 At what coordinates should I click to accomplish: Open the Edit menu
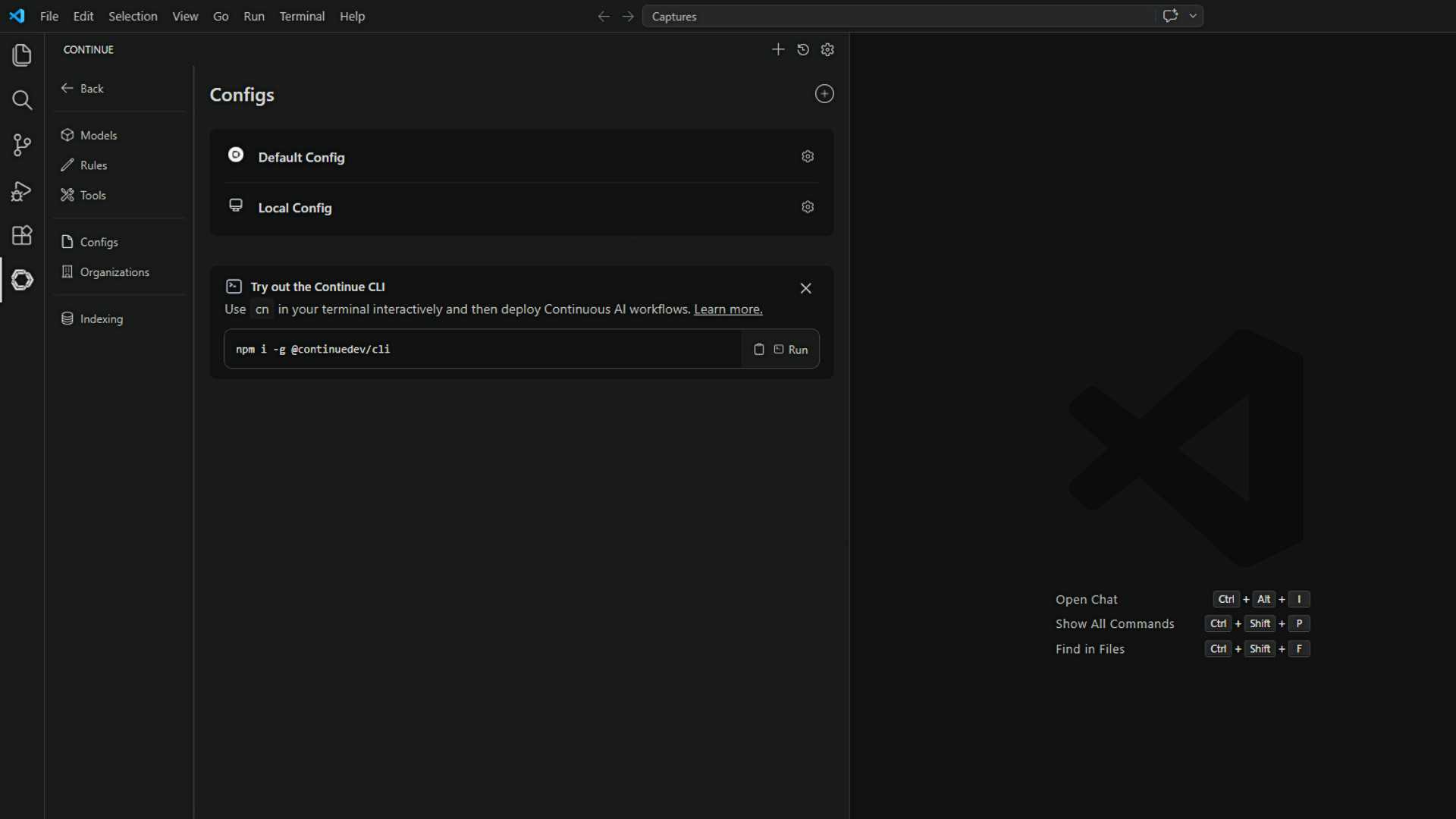click(83, 17)
